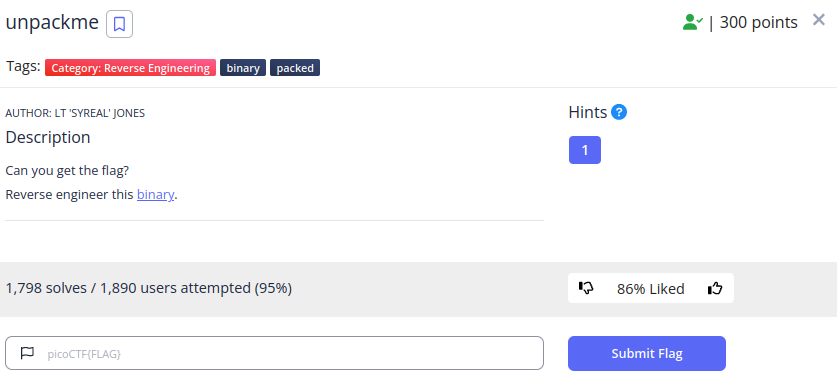Click the green solved-user status icon
Image resolution: width=837 pixels, height=380 pixels.
point(693,22)
